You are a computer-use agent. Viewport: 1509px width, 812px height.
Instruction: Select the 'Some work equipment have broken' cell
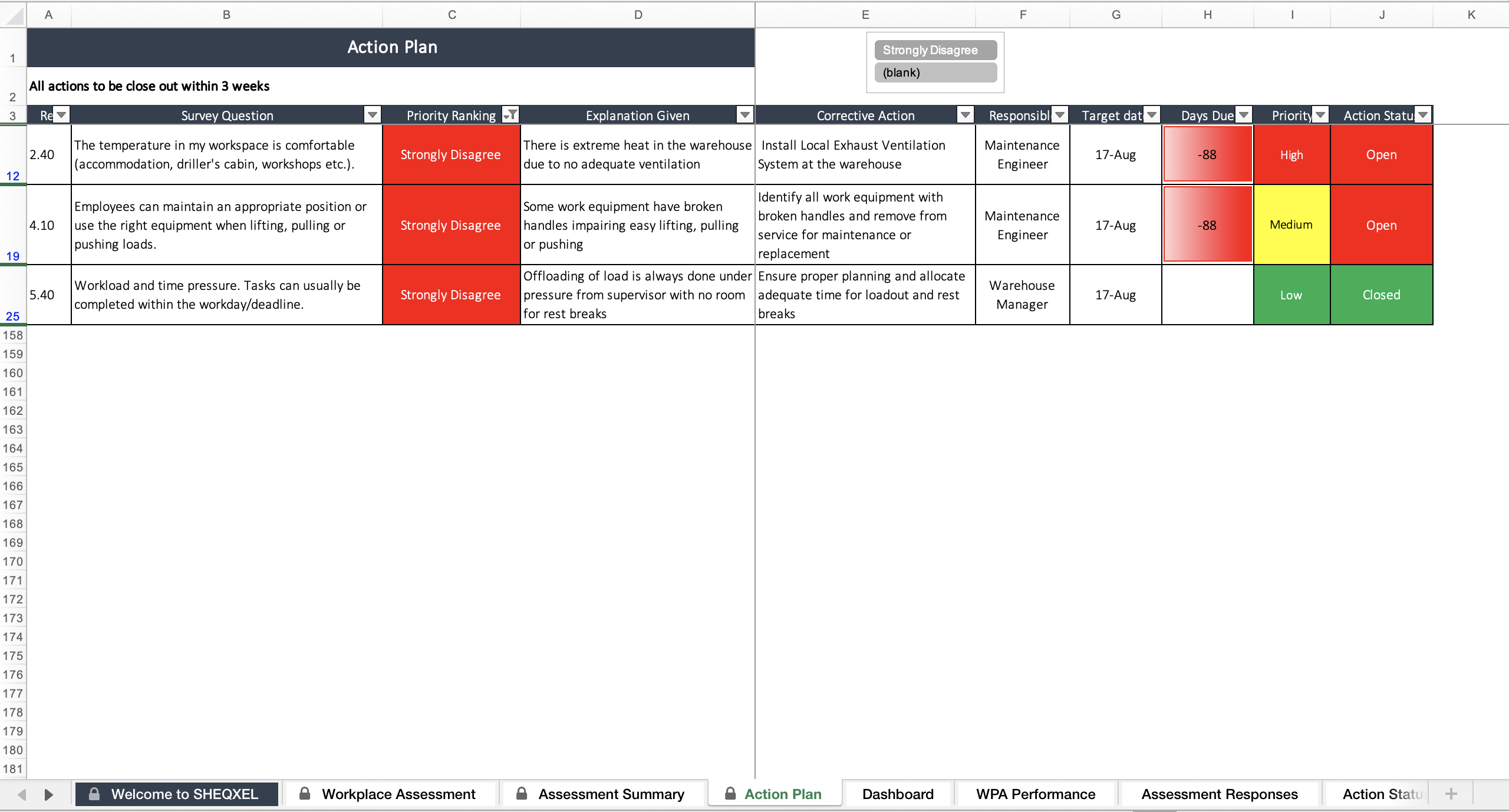tap(637, 225)
